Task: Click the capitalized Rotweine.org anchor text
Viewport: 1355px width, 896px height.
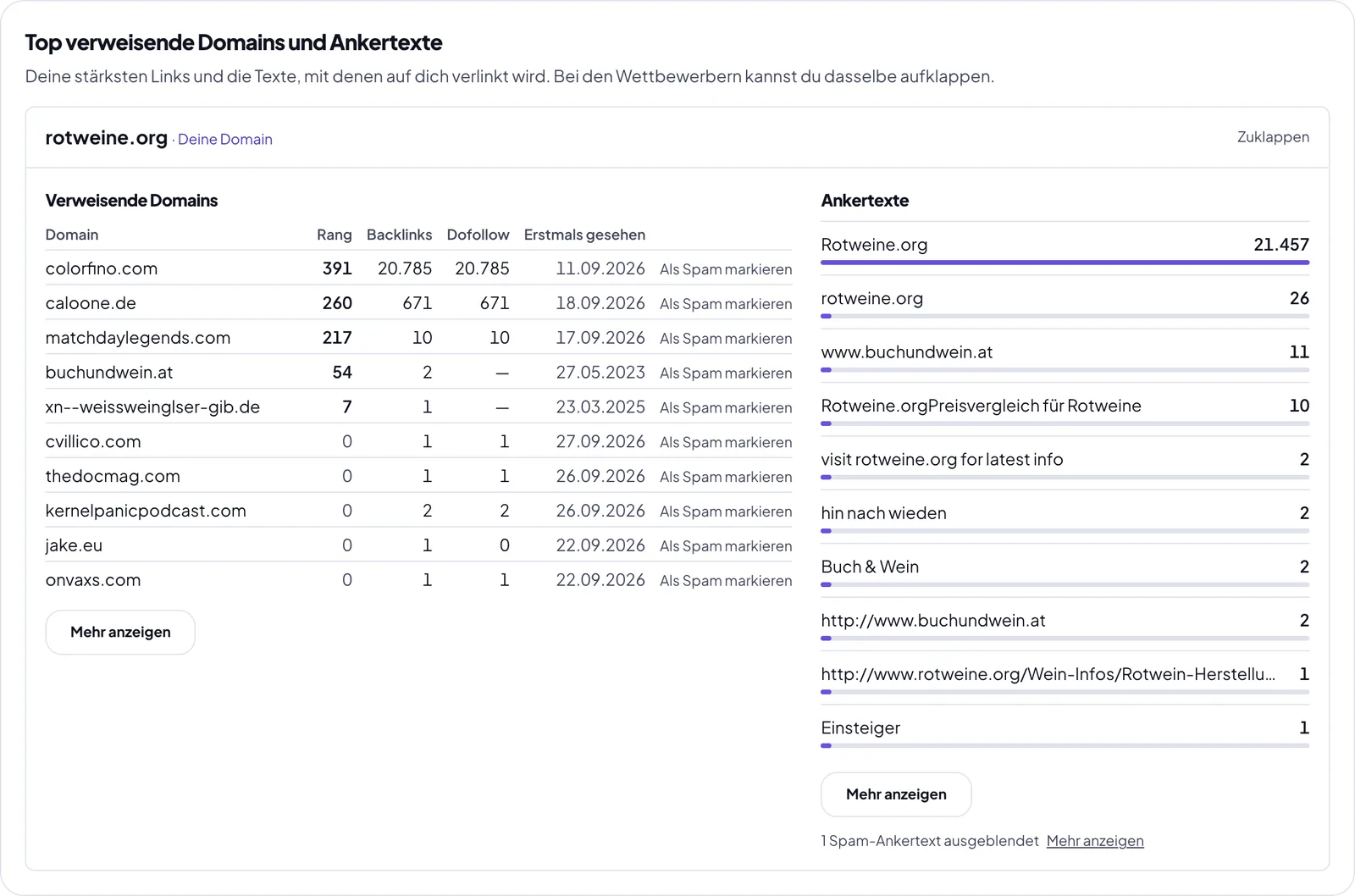Action: [874, 245]
